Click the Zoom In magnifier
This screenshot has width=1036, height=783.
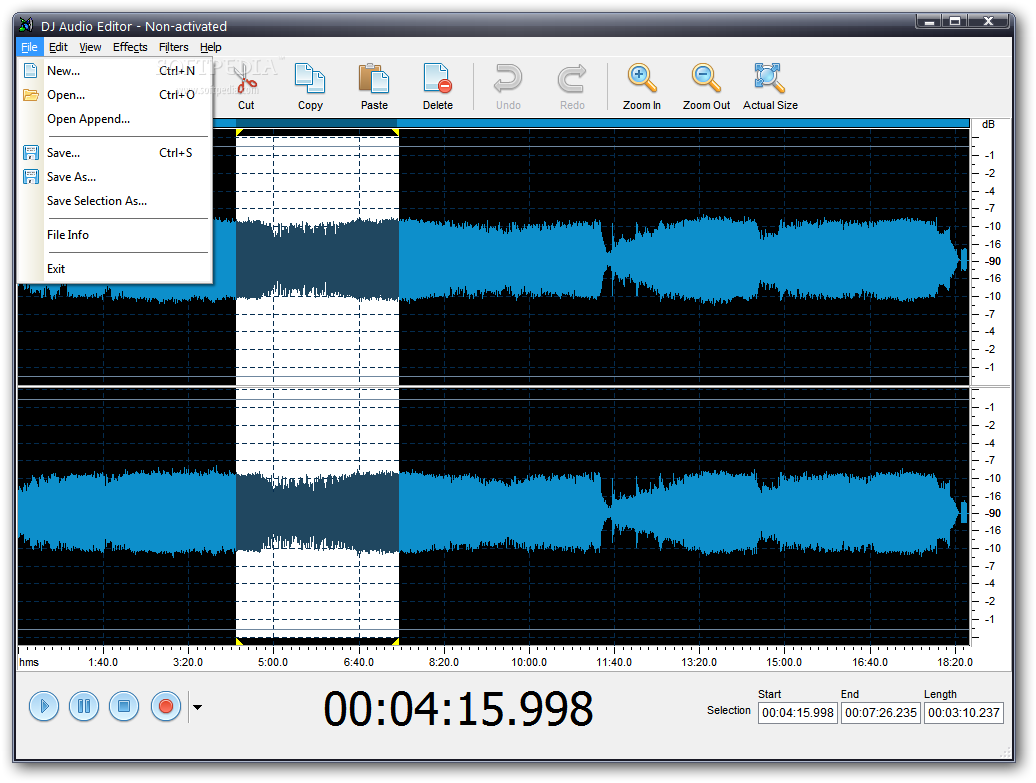tap(642, 86)
